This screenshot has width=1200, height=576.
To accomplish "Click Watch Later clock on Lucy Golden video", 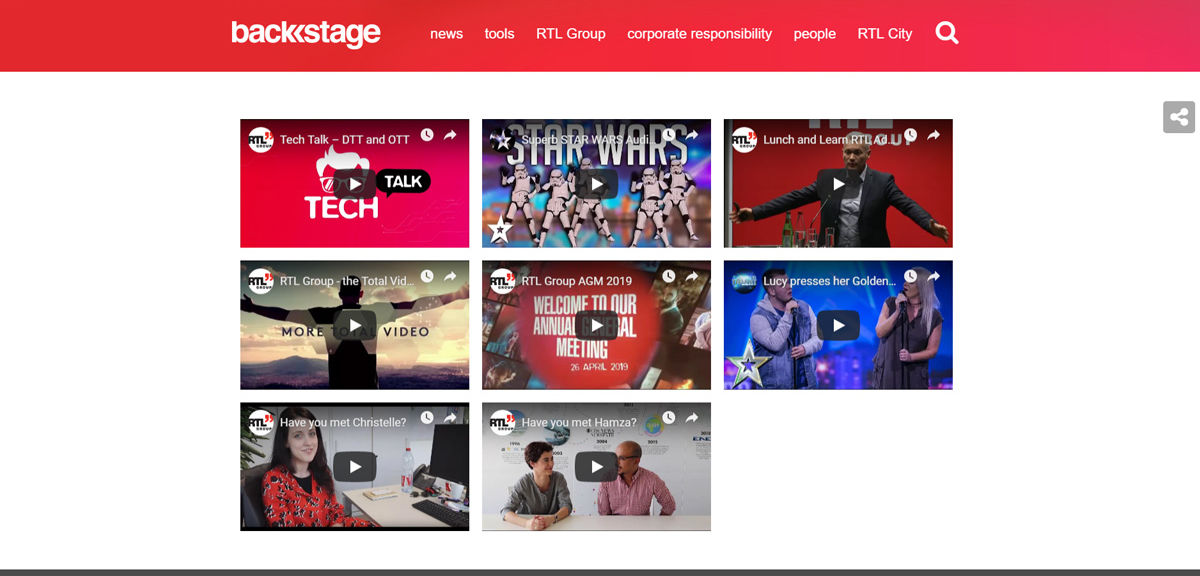I will [x=911, y=276].
